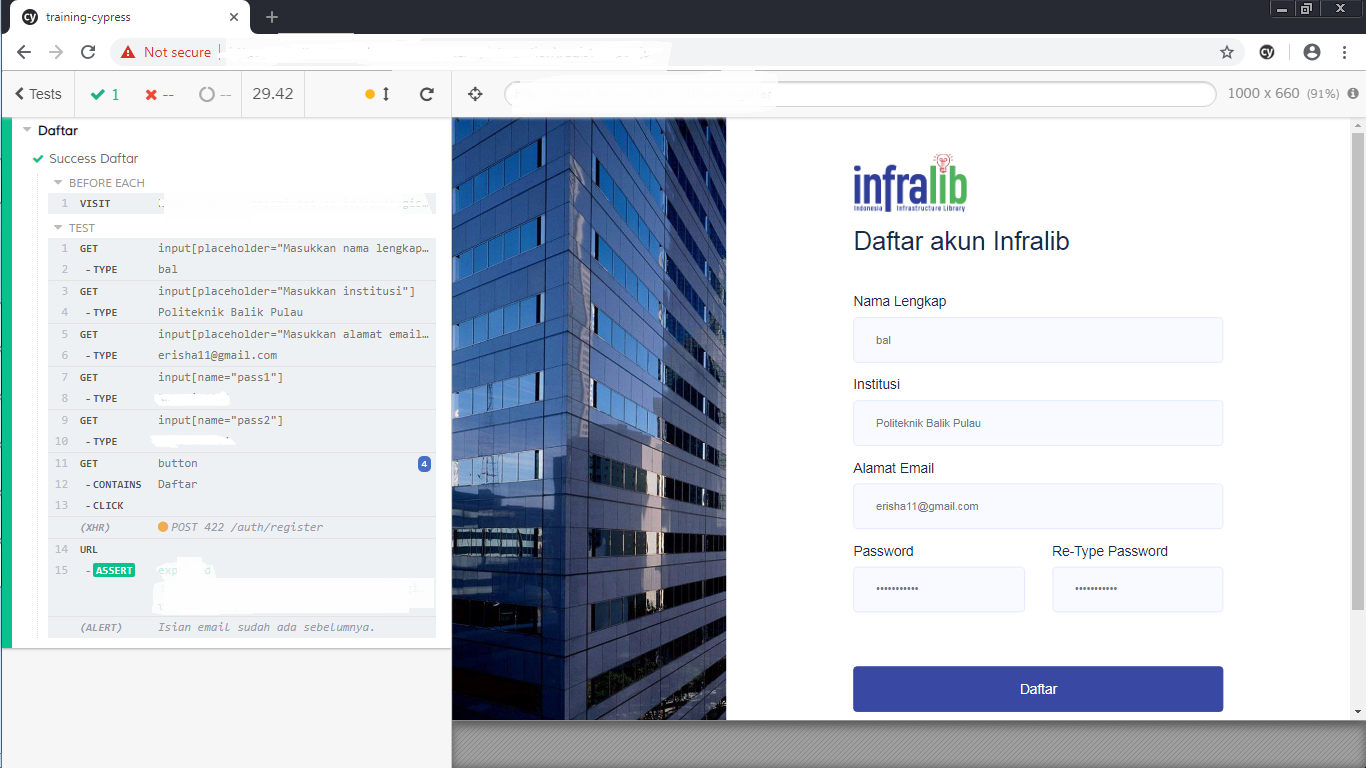Screen dimensions: 1366x768
Task: Click the '4' badge on the GET button command
Action: click(x=425, y=463)
